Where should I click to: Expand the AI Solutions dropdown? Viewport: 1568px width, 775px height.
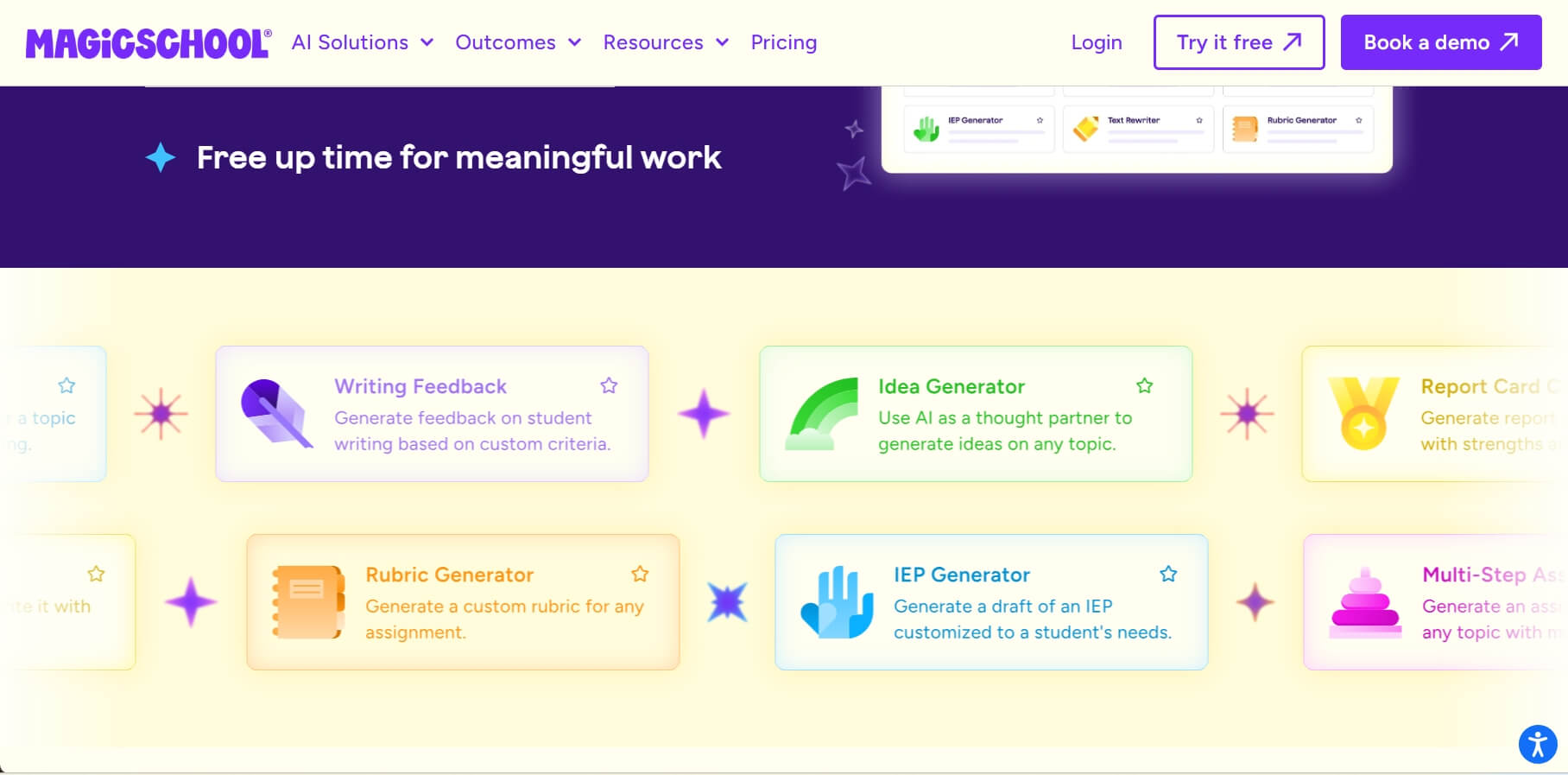[x=363, y=42]
